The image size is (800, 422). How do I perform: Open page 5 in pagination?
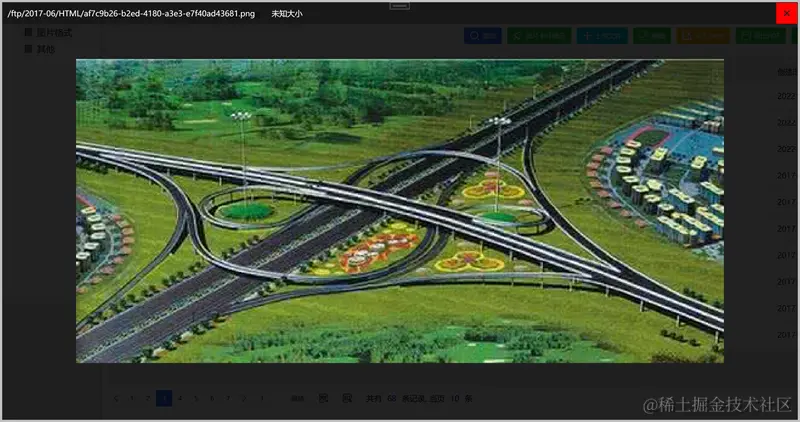point(196,399)
